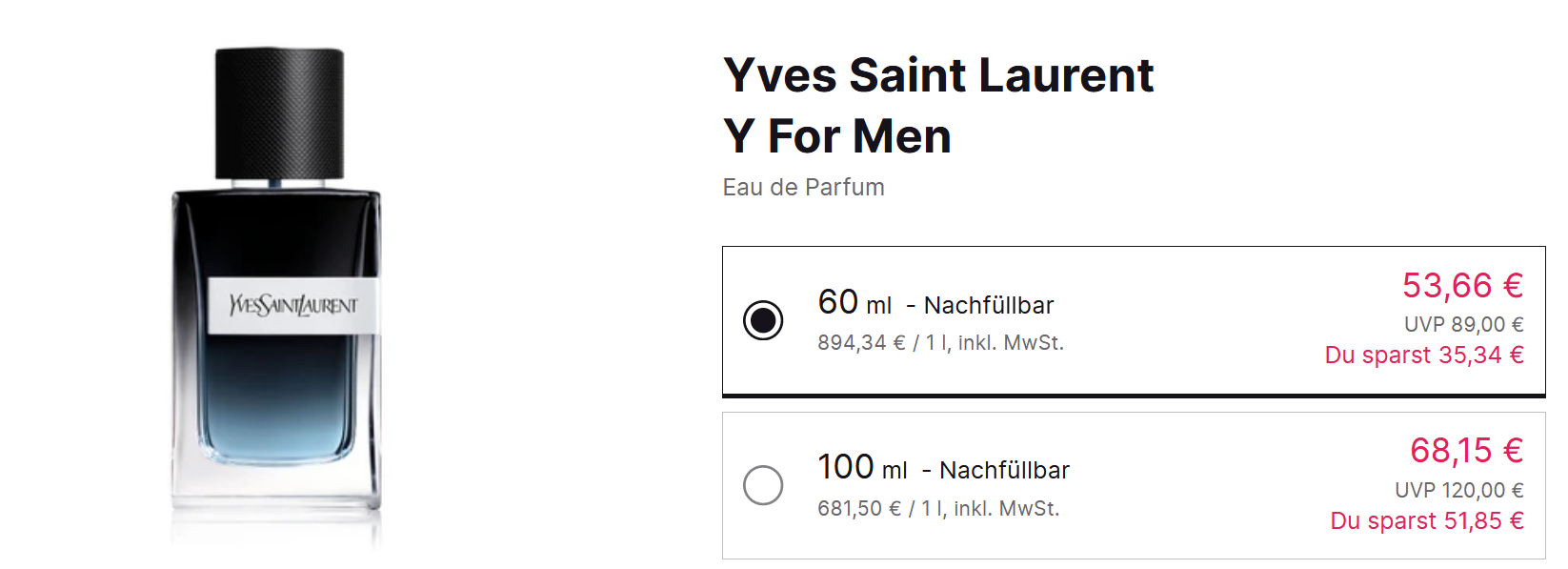Select the 100 ml radio button
Image resolution: width=1568 pixels, height=569 pixels.
(x=763, y=485)
